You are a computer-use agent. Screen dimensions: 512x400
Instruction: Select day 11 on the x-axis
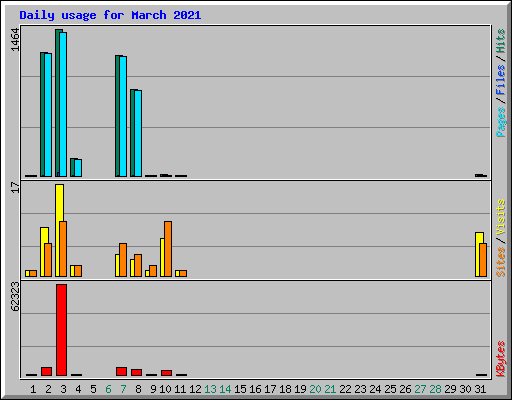coord(180,389)
